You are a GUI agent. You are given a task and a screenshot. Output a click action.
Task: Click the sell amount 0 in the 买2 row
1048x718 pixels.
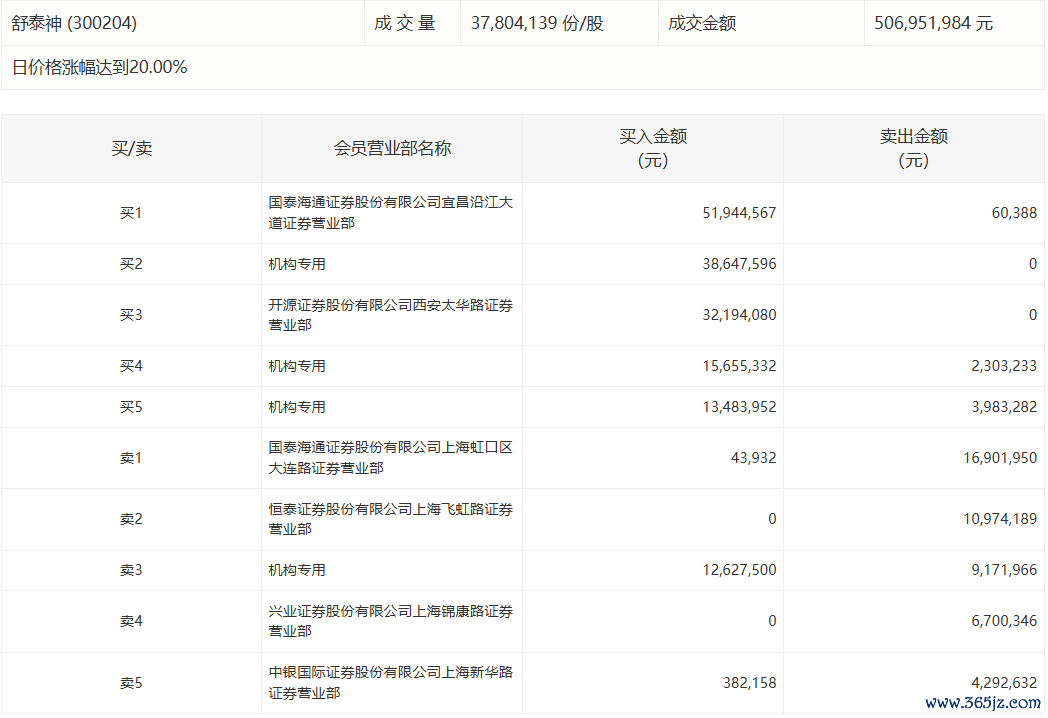1033,264
